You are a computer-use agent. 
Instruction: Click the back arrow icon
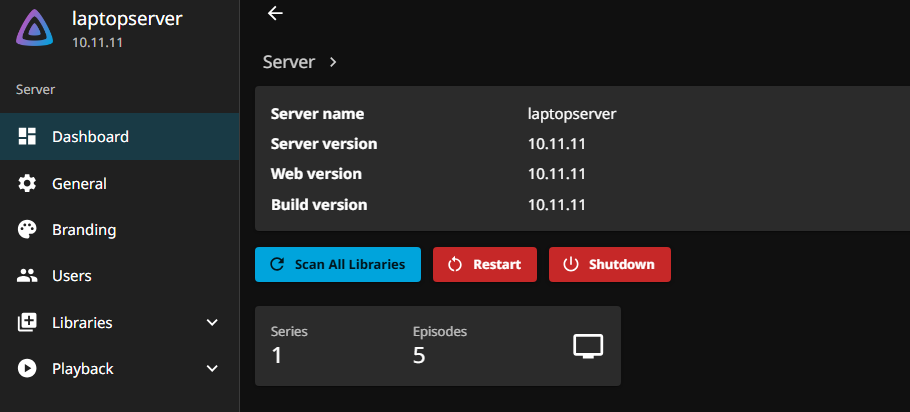[275, 13]
